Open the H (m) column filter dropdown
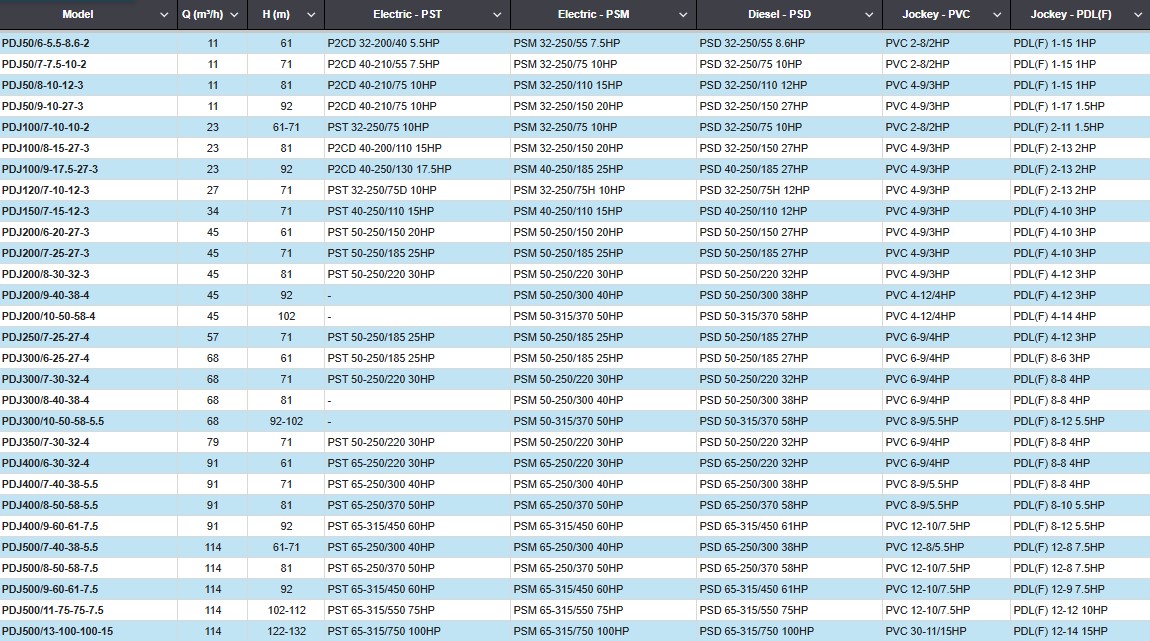1150x641 pixels. tap(311, 15)
